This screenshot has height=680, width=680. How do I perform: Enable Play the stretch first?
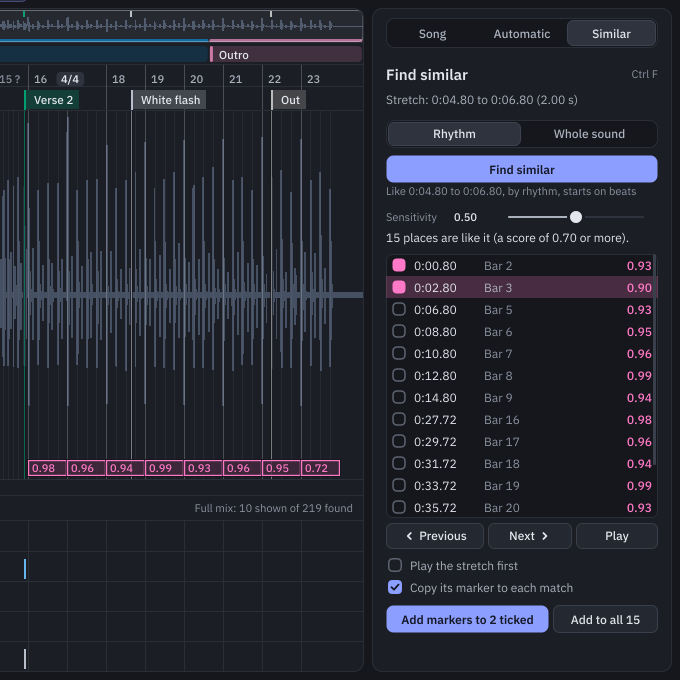[x=395, y=566]
